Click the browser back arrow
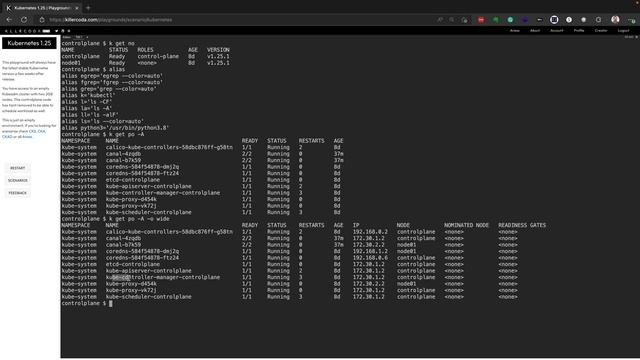 point(9,20)
